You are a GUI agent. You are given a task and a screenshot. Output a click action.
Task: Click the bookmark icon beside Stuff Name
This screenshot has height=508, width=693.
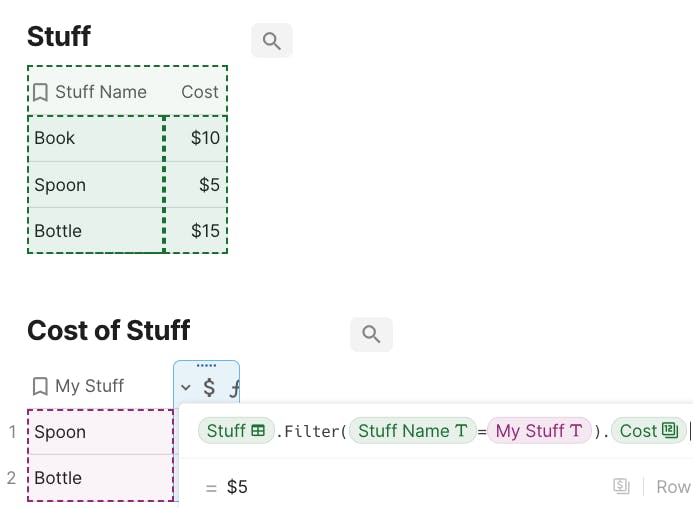tap(40, 92)
